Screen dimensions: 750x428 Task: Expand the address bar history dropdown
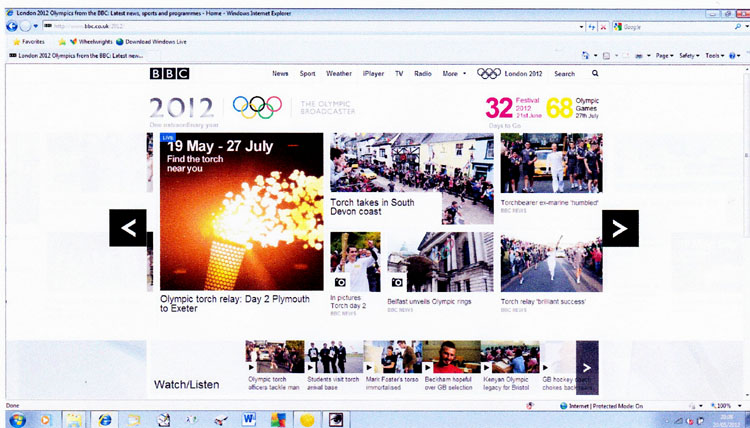click(582, 27)
